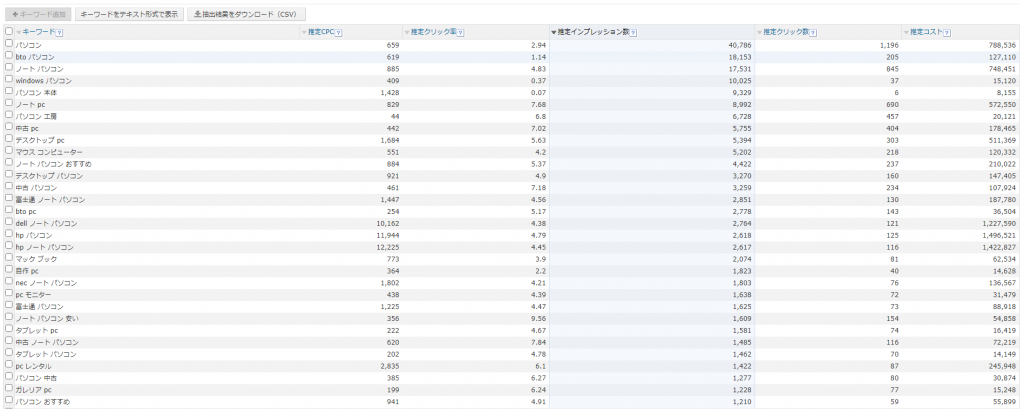Check the 中古 pc row checkbox

click(8, 127)
